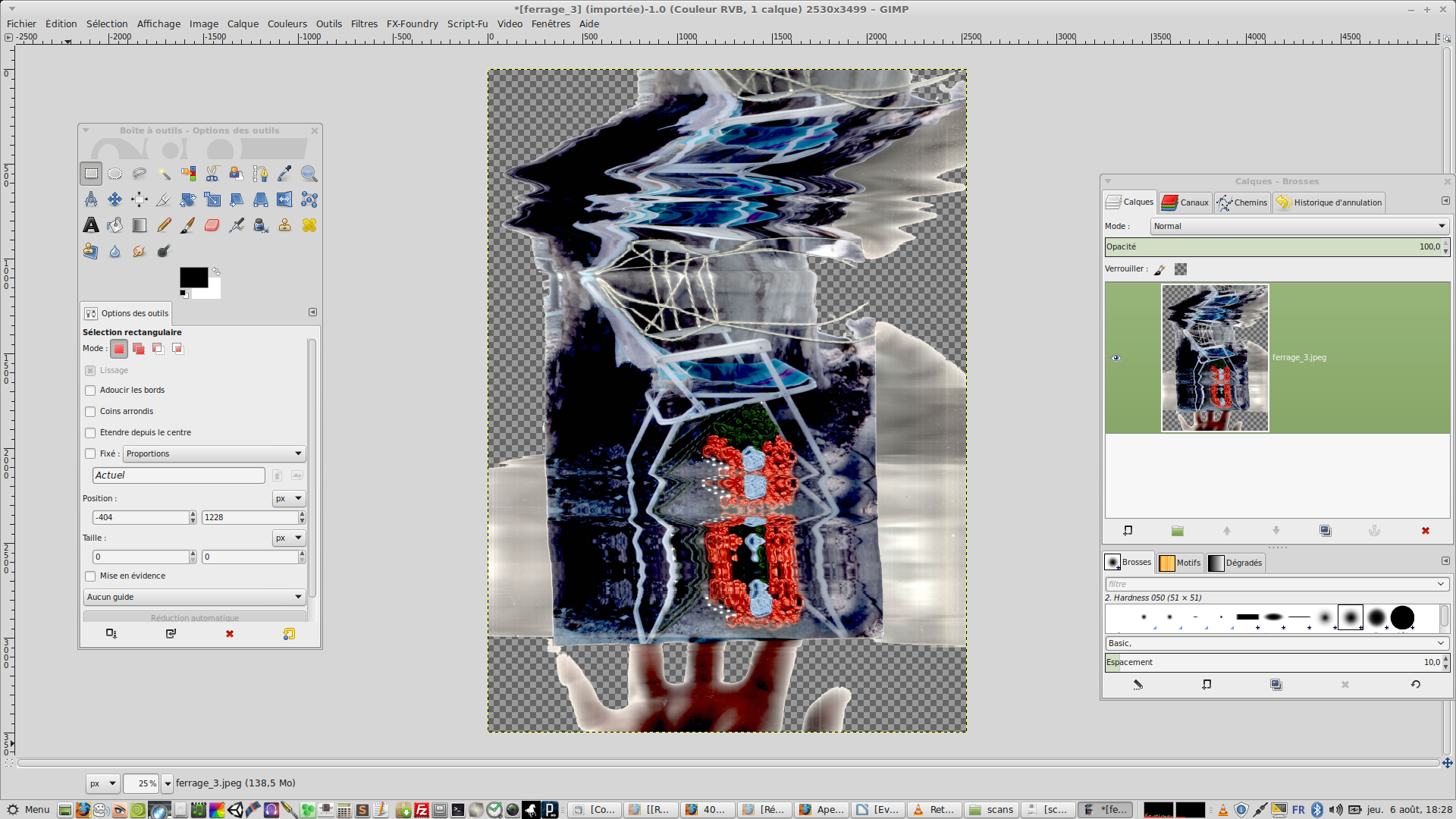This screenshot has height=819, width=1456.
Task: Enable Coins arrondis checkbox
Action: [90, 412]
